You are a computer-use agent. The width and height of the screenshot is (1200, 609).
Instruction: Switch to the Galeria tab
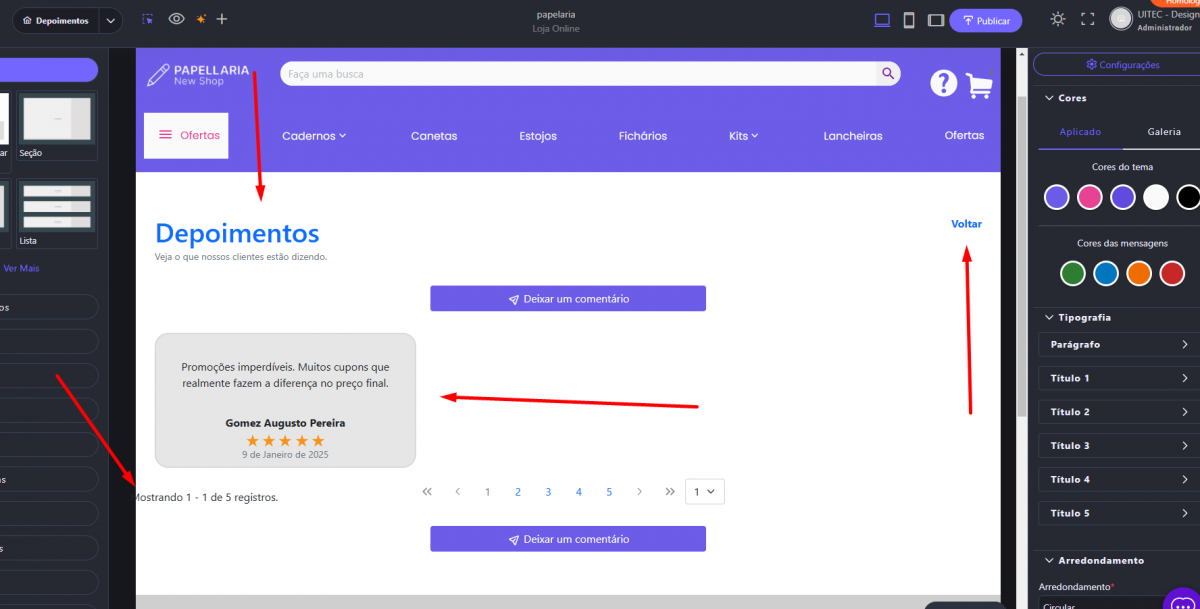[1163, 132]
